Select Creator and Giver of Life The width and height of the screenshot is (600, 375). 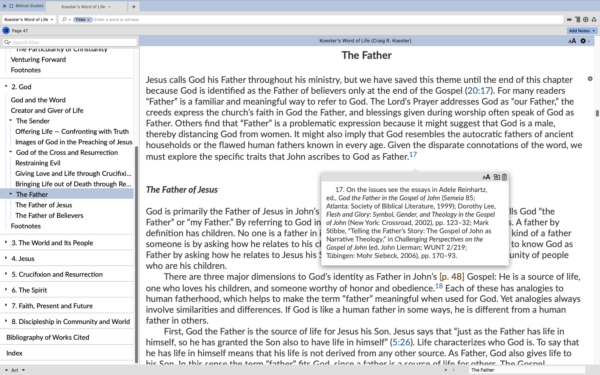point(47,110)
